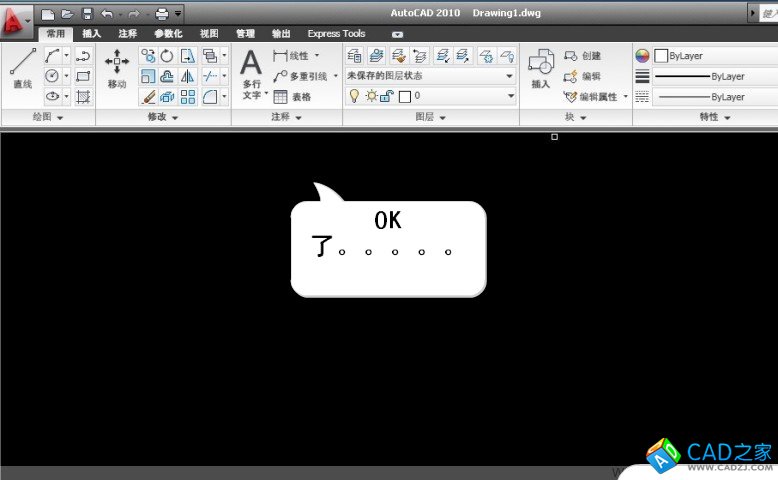The image size is (778, 480).
Task: Click the Layer Isolate icon
Action: (442, 56)
